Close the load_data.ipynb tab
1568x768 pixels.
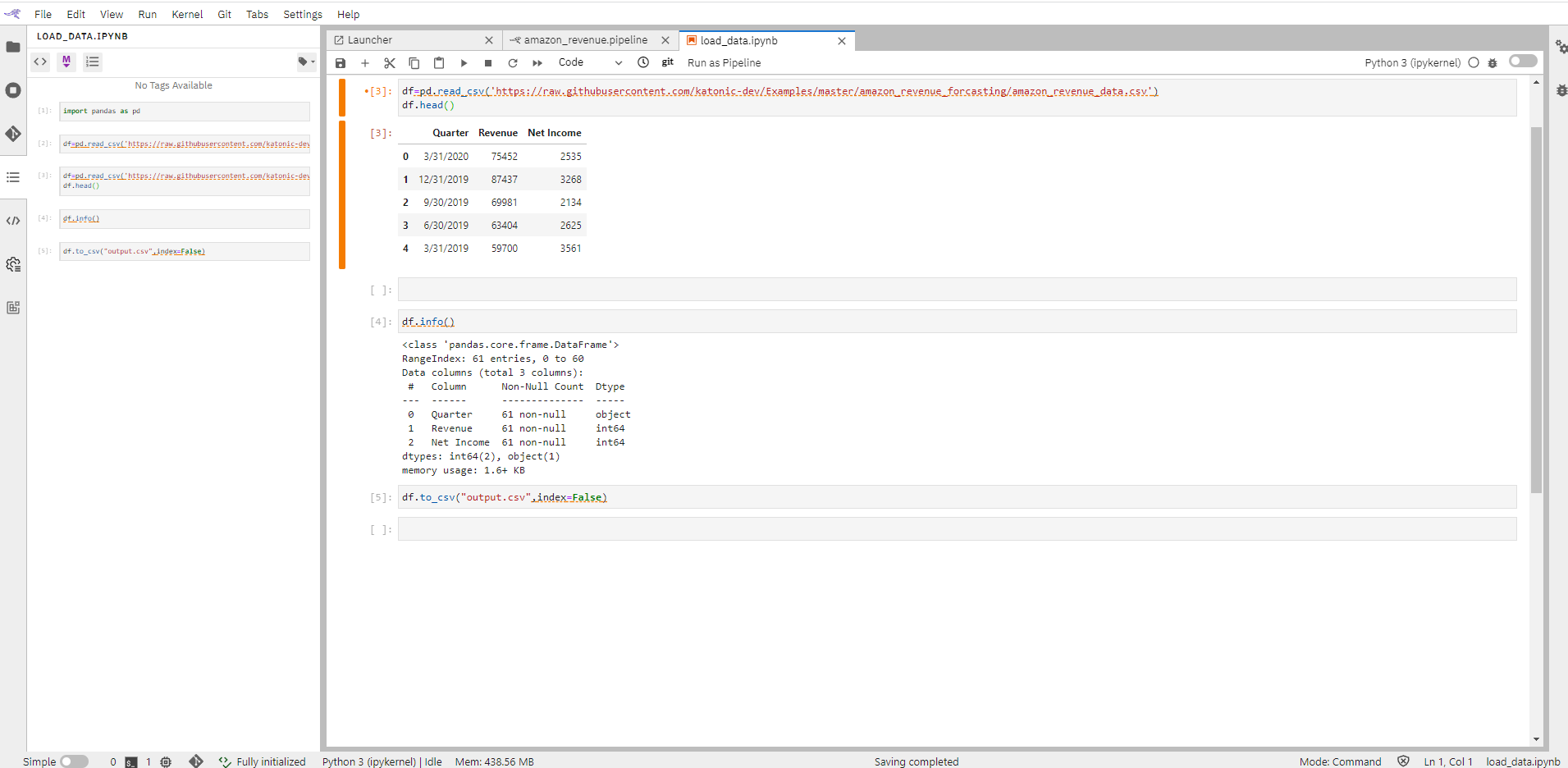click(842, 41)
